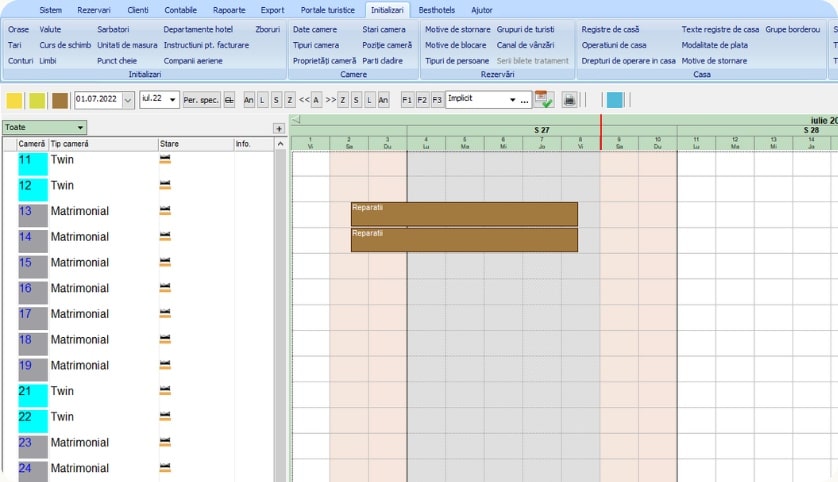Open the iul.22 month dropdown

(x=173, y=100)
